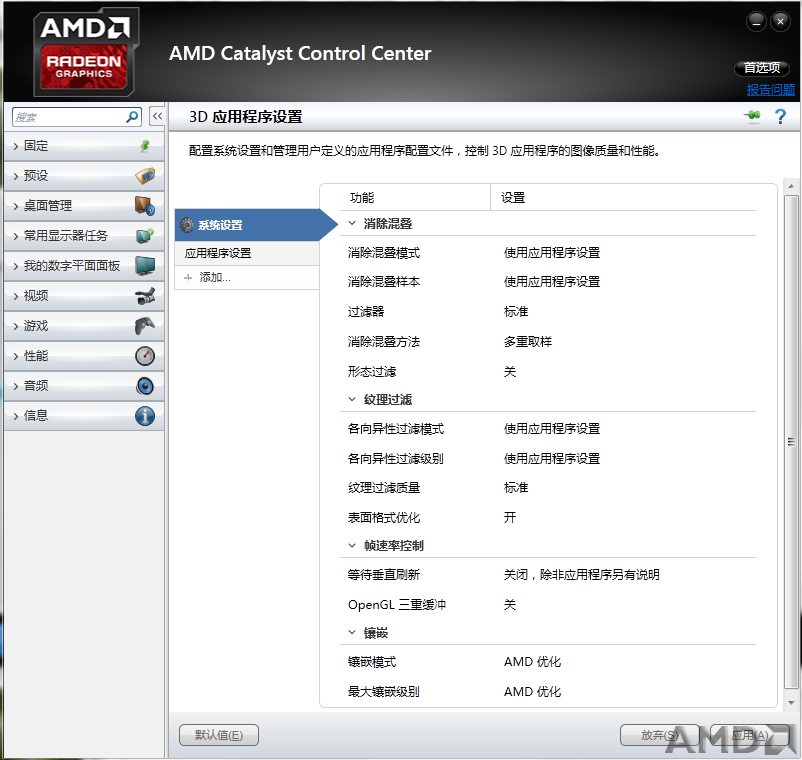The image size is (802, 760).
Task: Change the 消除混叠方法 value 多重取样
Action: [x=528, y=342]
